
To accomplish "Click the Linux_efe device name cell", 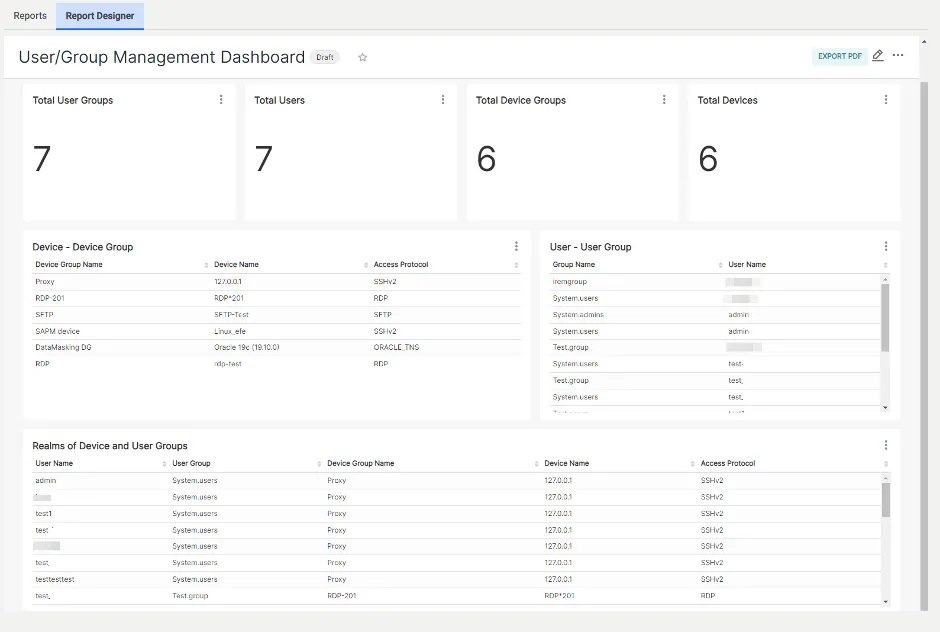I will pyautogui.click(x=230, y=331).
